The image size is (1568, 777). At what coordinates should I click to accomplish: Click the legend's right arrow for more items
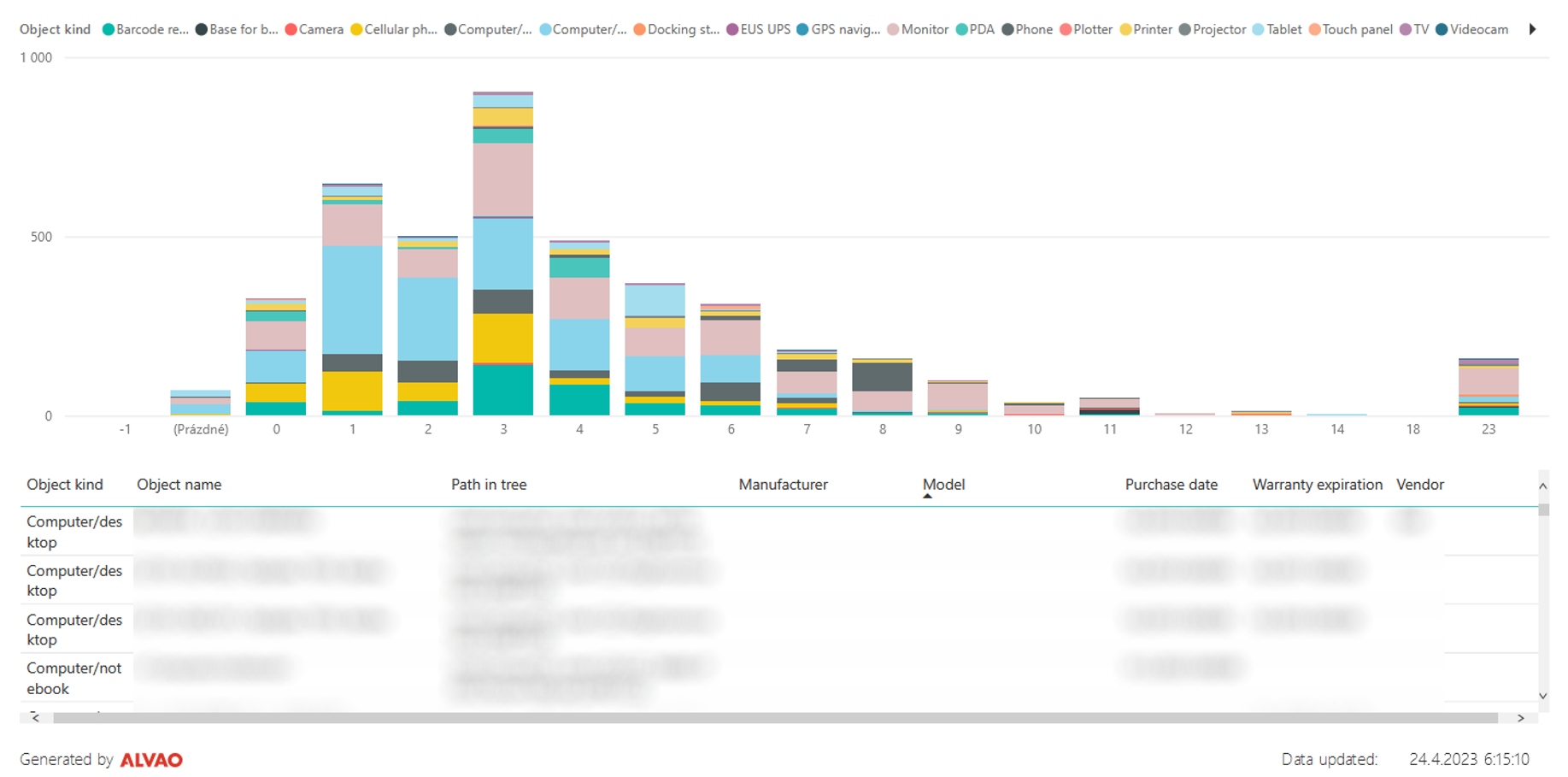[x=1532, y=29]
